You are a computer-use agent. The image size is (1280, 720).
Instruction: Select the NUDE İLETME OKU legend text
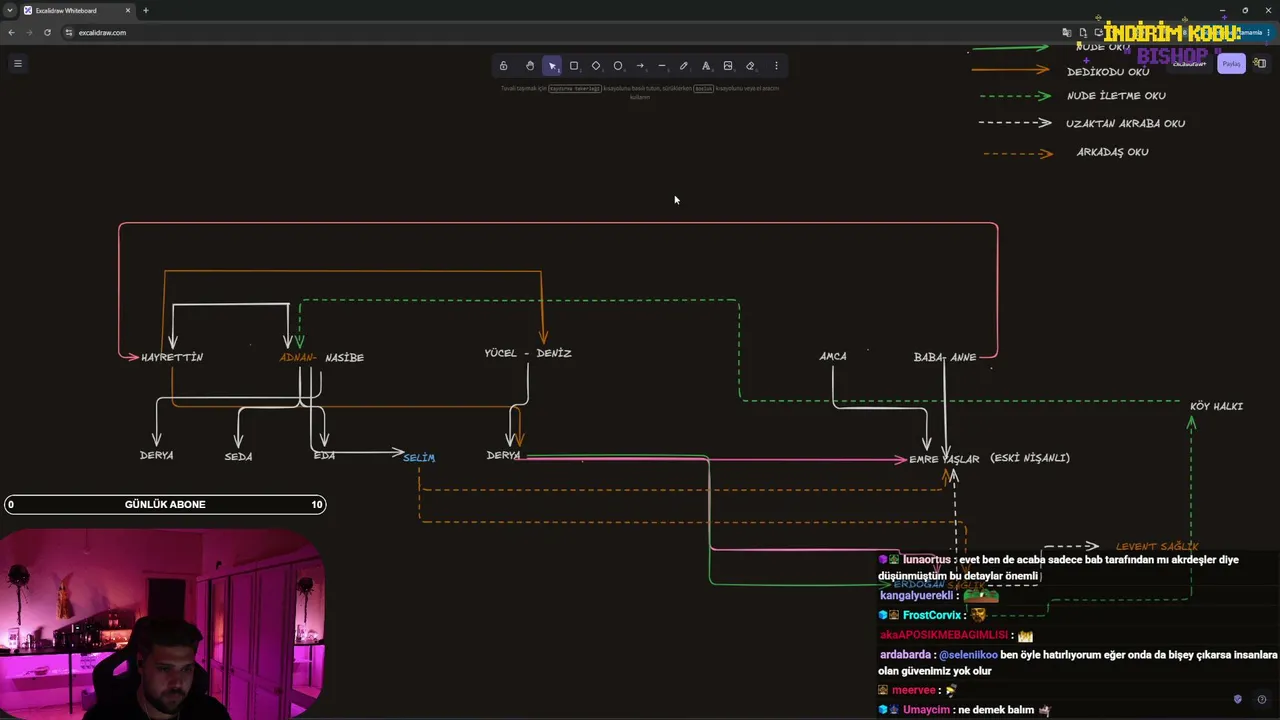[x=1116, y=96]
